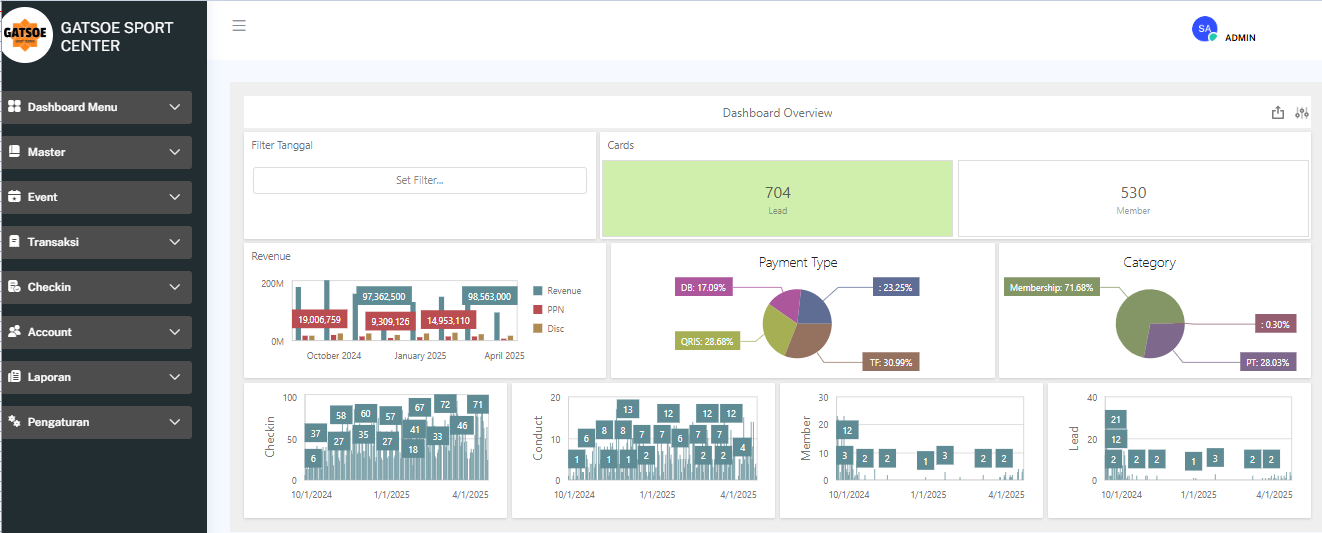
Task: Open the Checkin sidebar menu
Action: tap(96, 287)
